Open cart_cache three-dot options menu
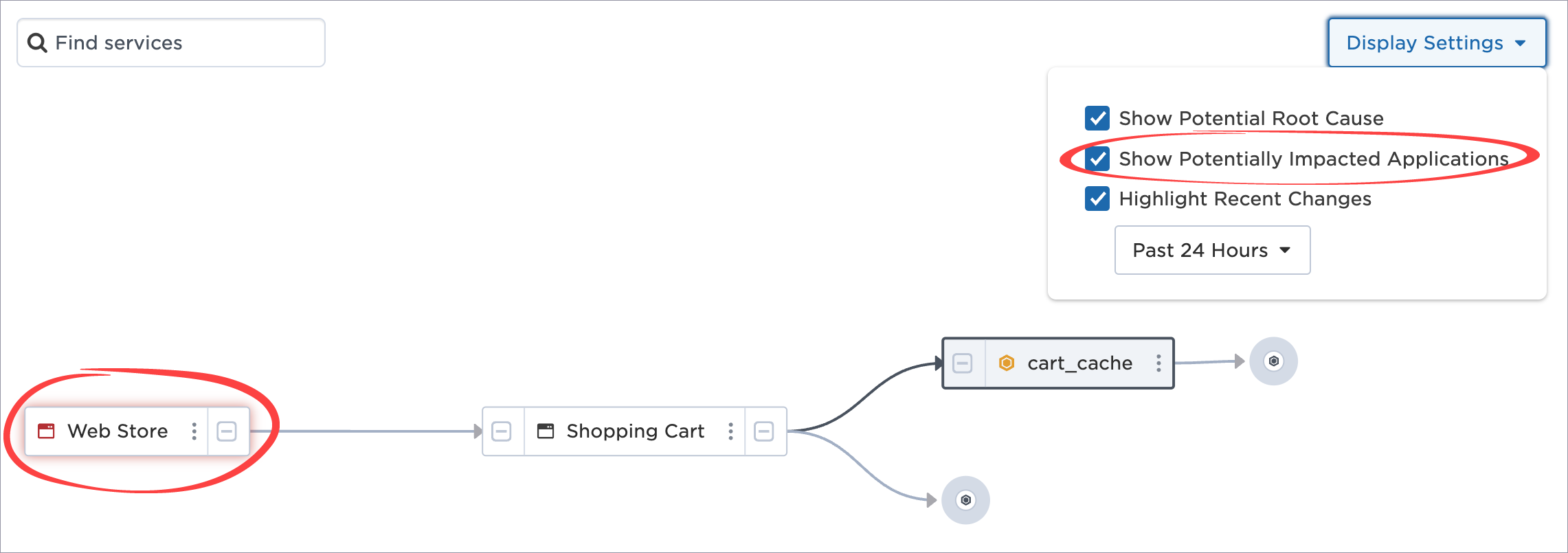 (1158, 363)
